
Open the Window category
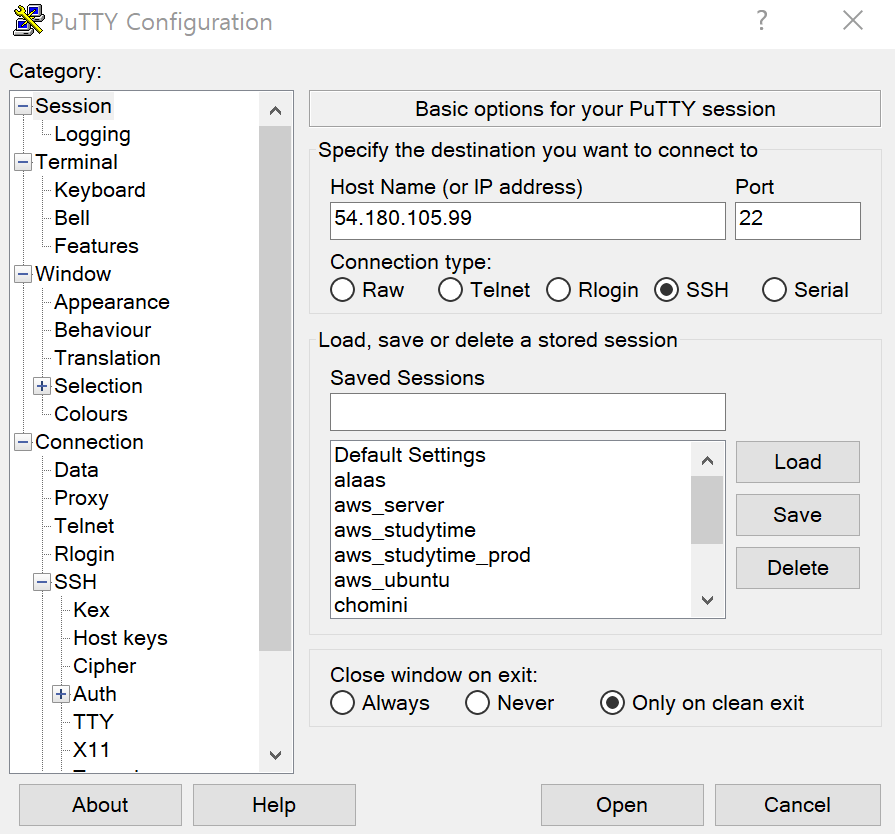pos(73,274)
